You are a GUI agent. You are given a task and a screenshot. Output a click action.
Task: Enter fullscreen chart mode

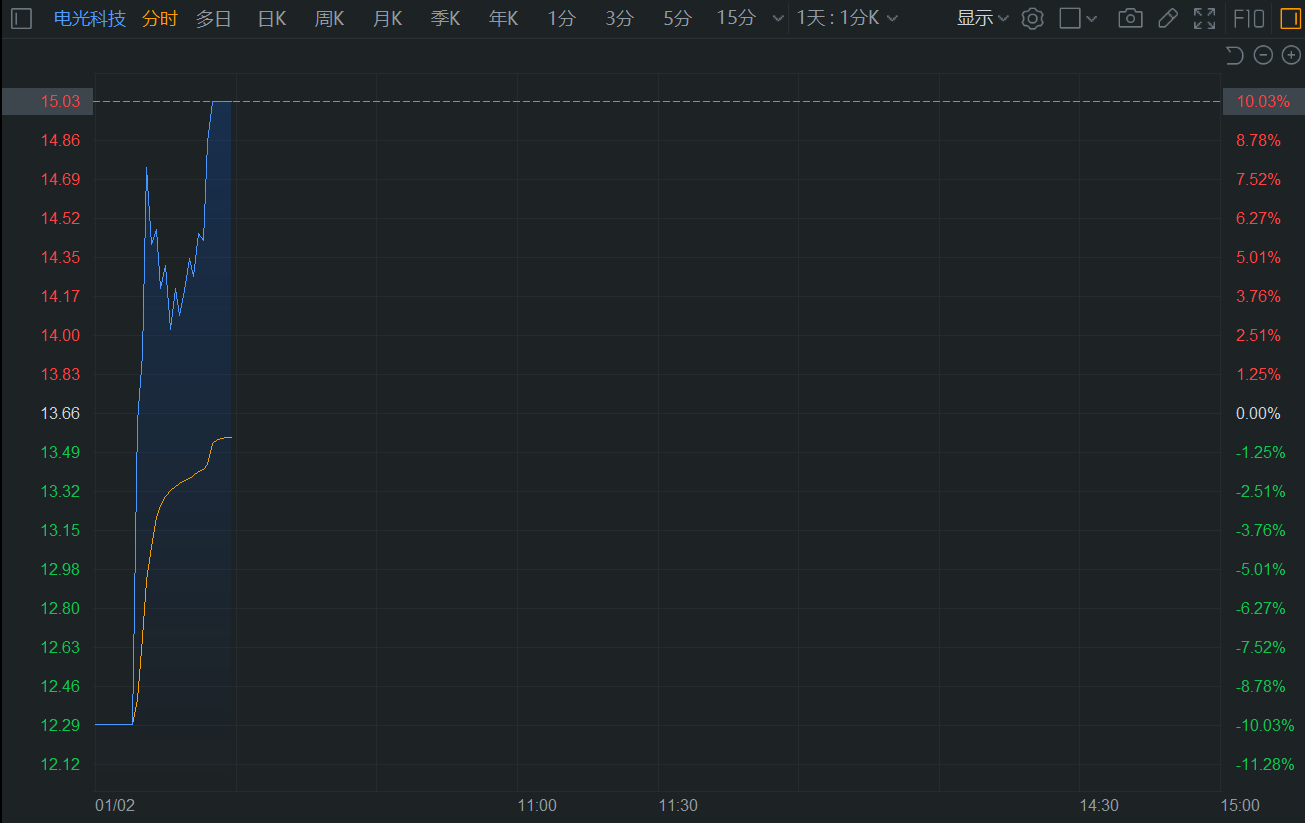click(1205, 18)
